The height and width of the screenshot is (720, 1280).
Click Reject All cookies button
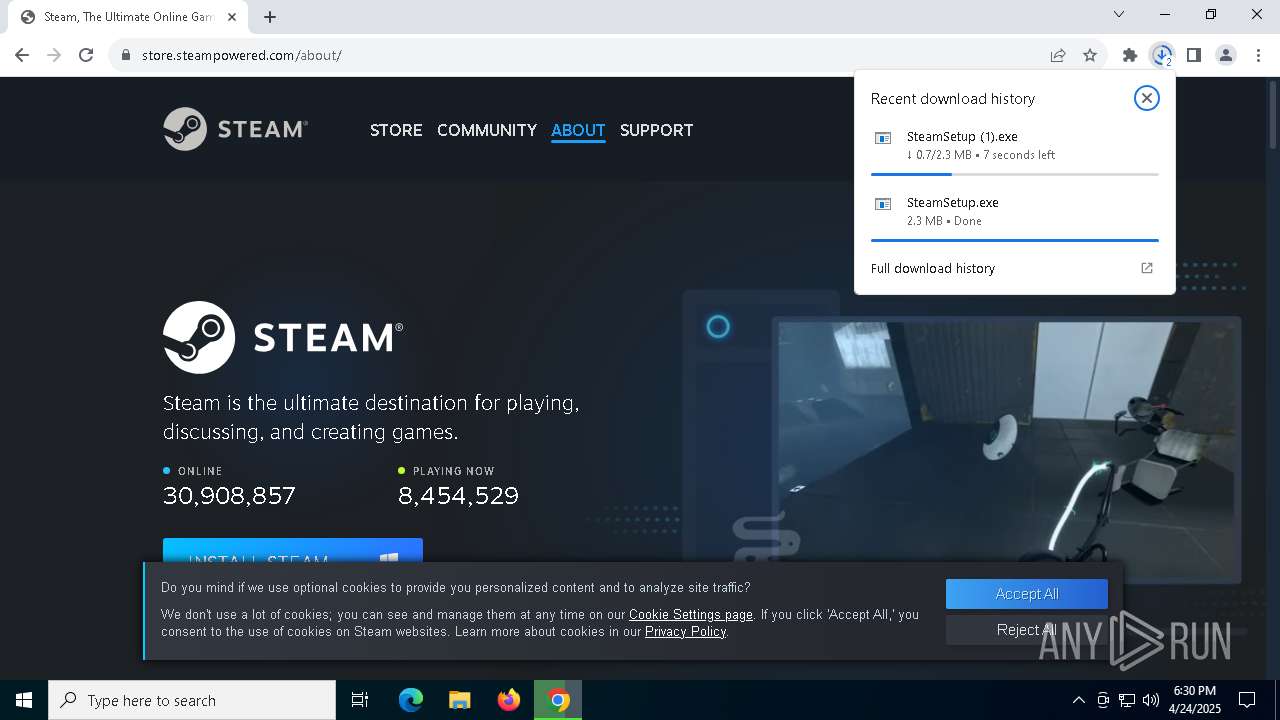tap(1027, 630)
